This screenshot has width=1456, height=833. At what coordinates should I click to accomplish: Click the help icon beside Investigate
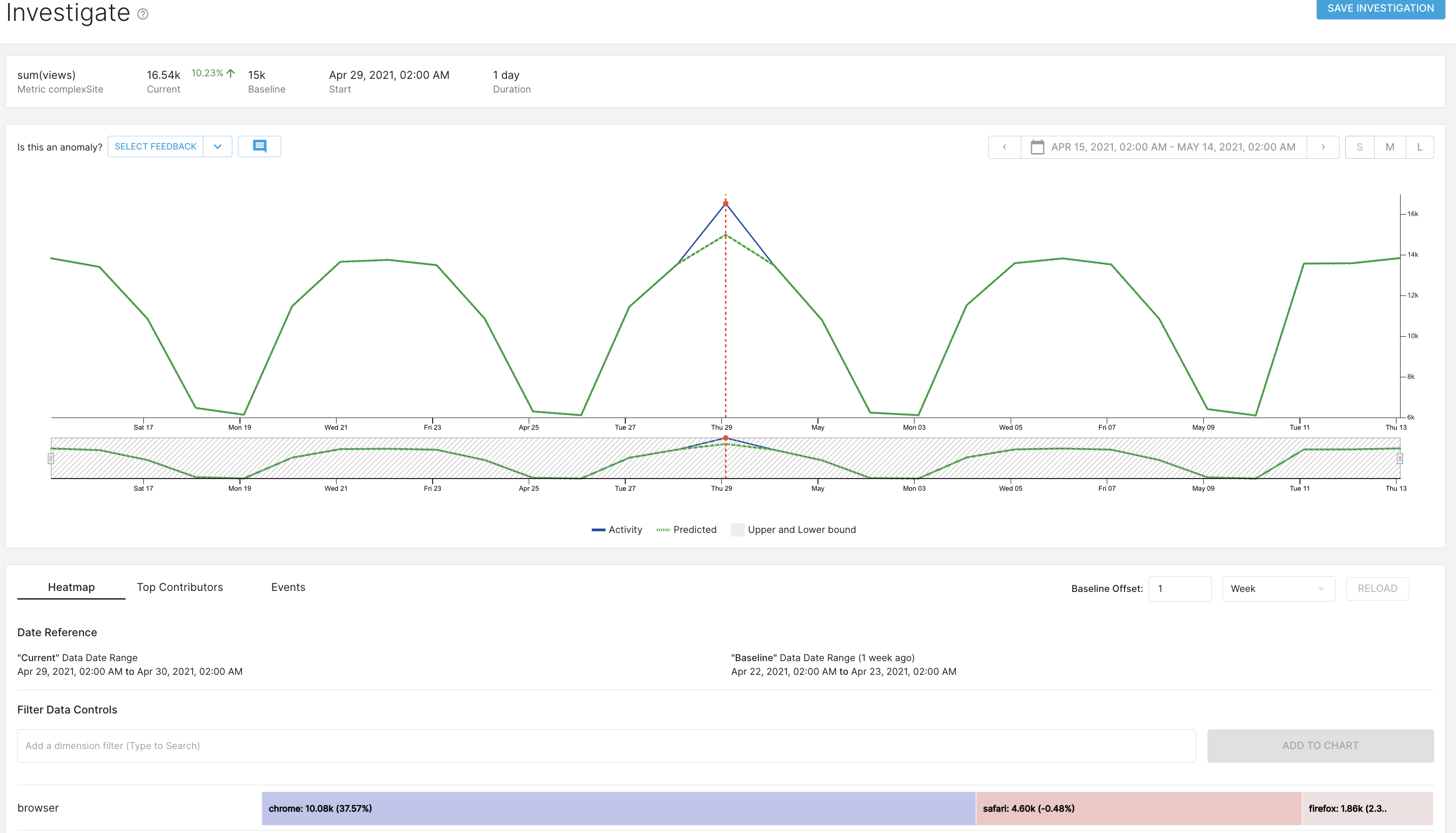(x=143, y=14)
